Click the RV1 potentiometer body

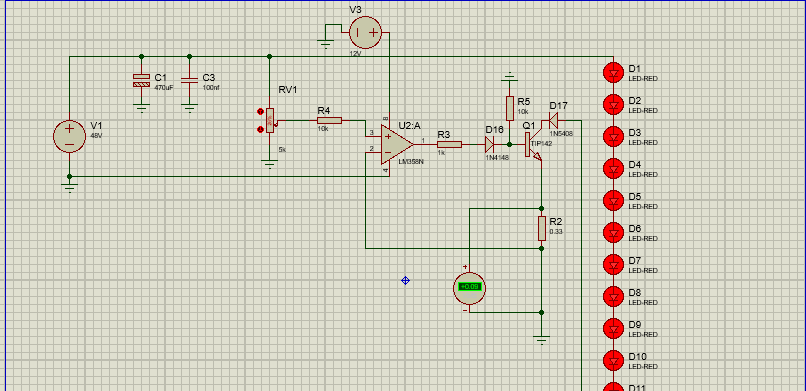pyautogui.click(x=270, y=120)
